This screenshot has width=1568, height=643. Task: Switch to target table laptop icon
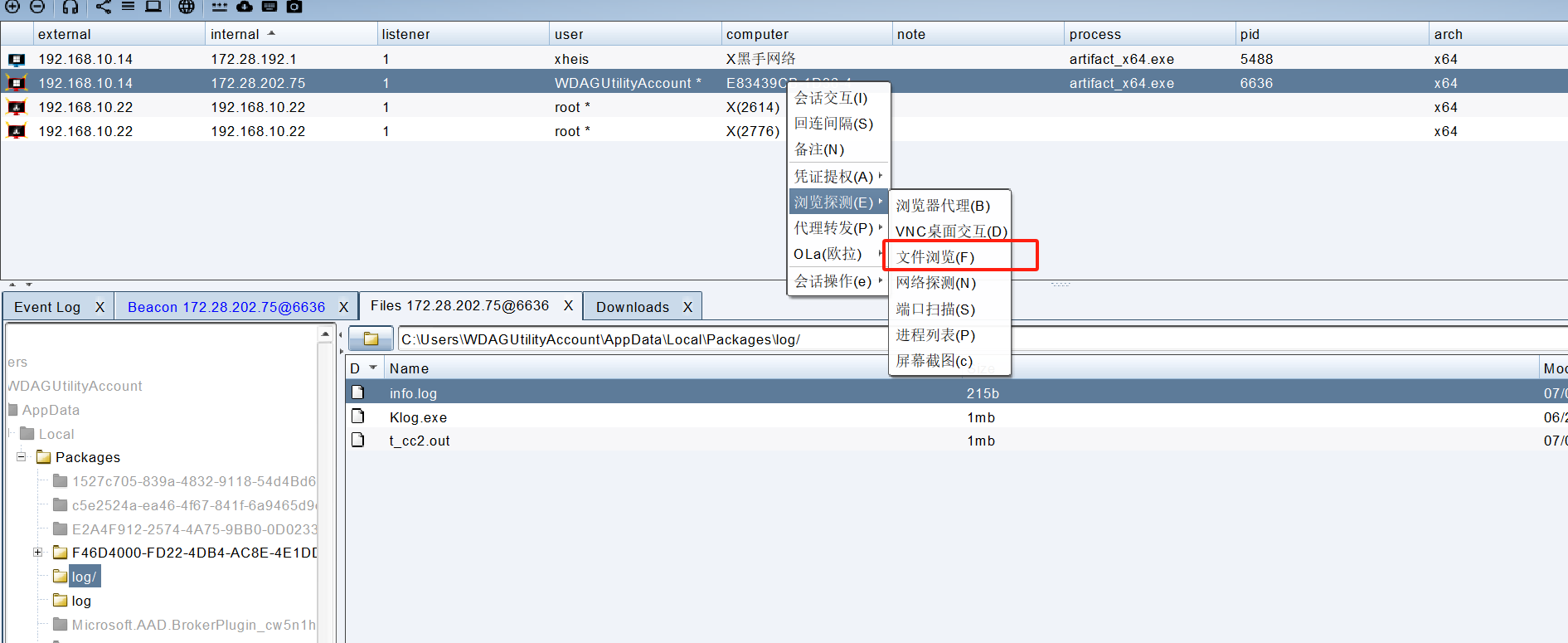(x=153, y=7)
